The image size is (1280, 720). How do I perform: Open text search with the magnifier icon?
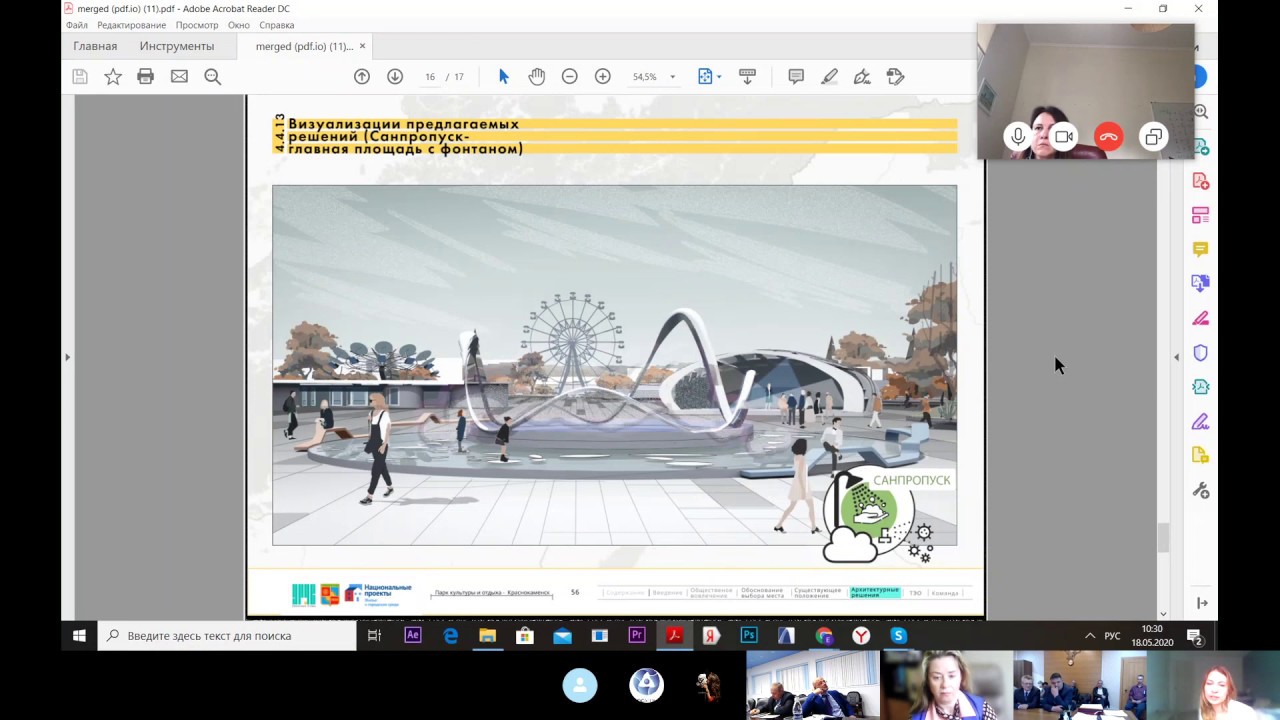pyautogui.click(x=212, y=77)
